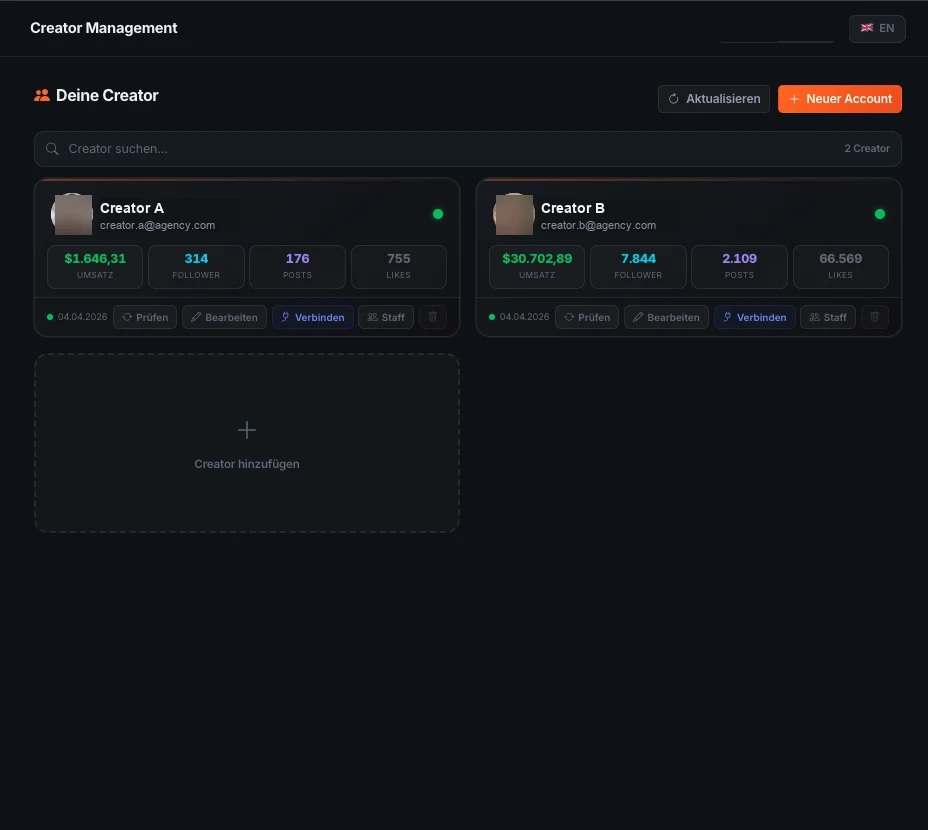Click the trash delete icon on Creator B's card
Screen dimensions: 928x830
(x=874, y=317)
